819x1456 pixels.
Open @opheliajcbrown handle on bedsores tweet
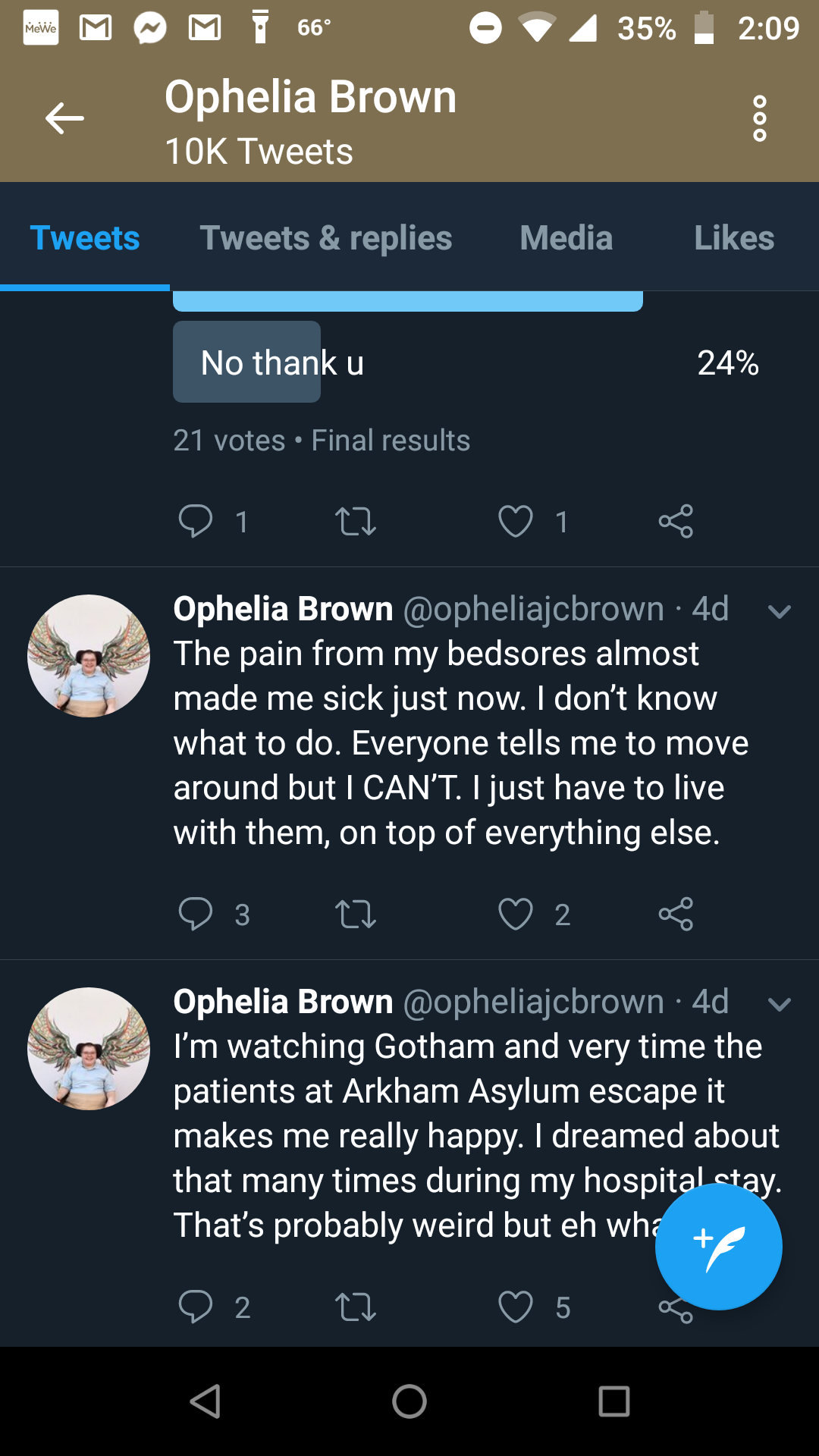click(x=533, y=609)
